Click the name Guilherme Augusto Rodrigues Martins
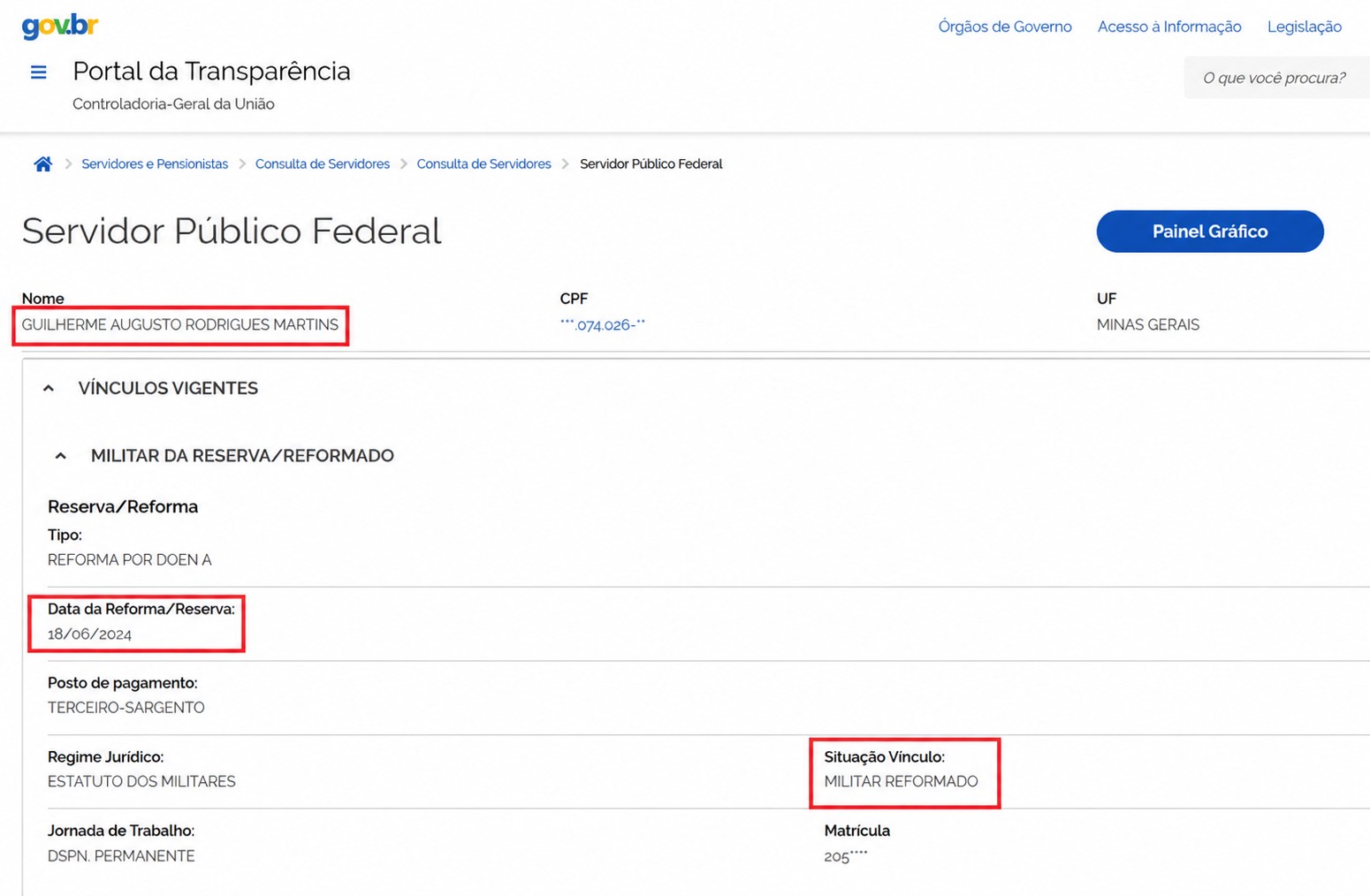 coord(180,325)
